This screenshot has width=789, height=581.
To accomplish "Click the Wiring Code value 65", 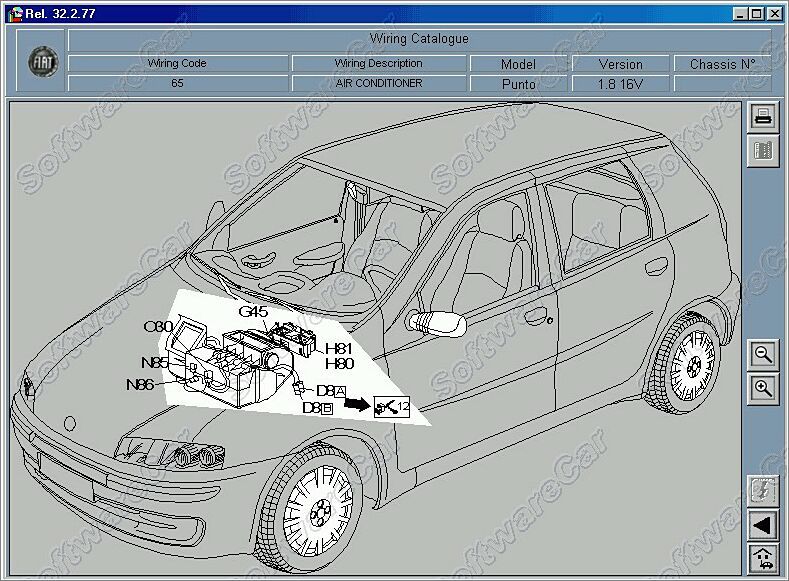I will click(x=177, y=84).
